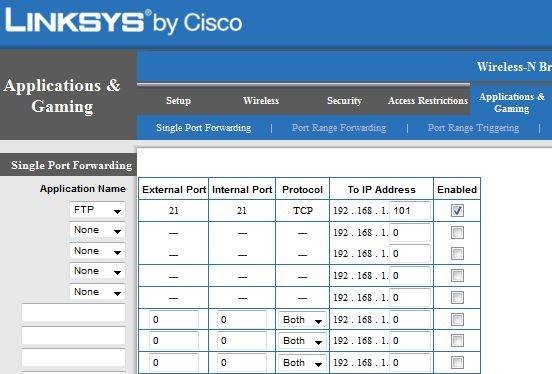Open the second Both protocol dropdown
This screenshot has height=374, width=552.
(302, 341)
